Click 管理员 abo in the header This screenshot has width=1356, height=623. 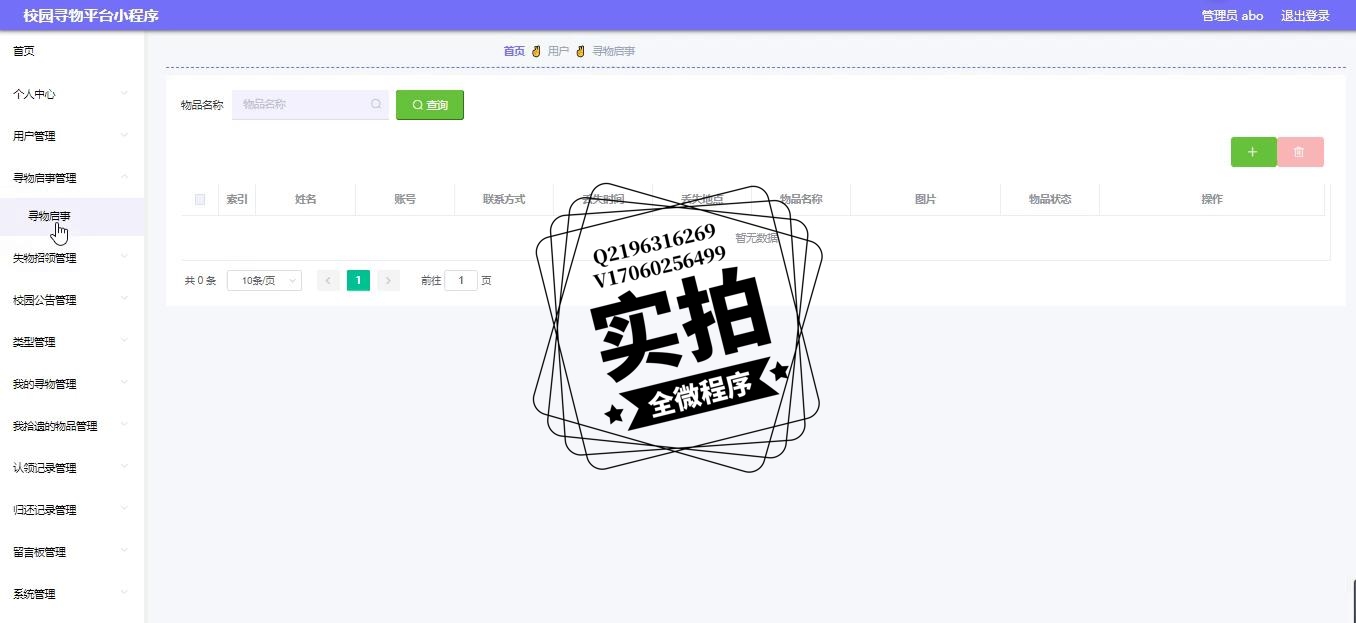pos(1232,16)
